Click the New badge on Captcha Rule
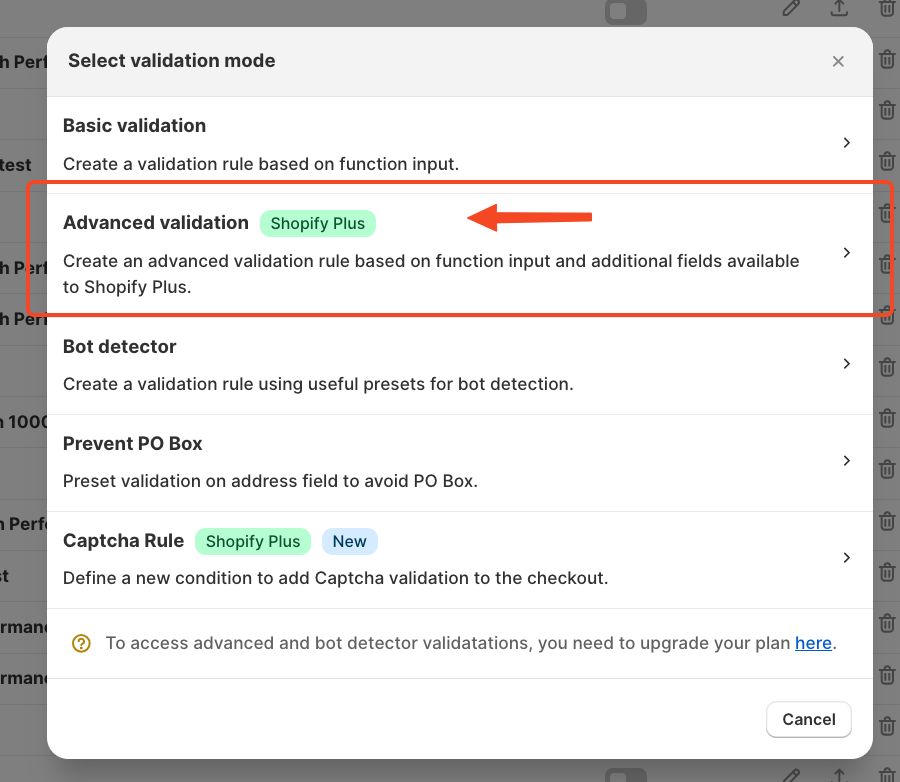The width and height of the screenshot is (900, 782). click(x=349, y=542)
